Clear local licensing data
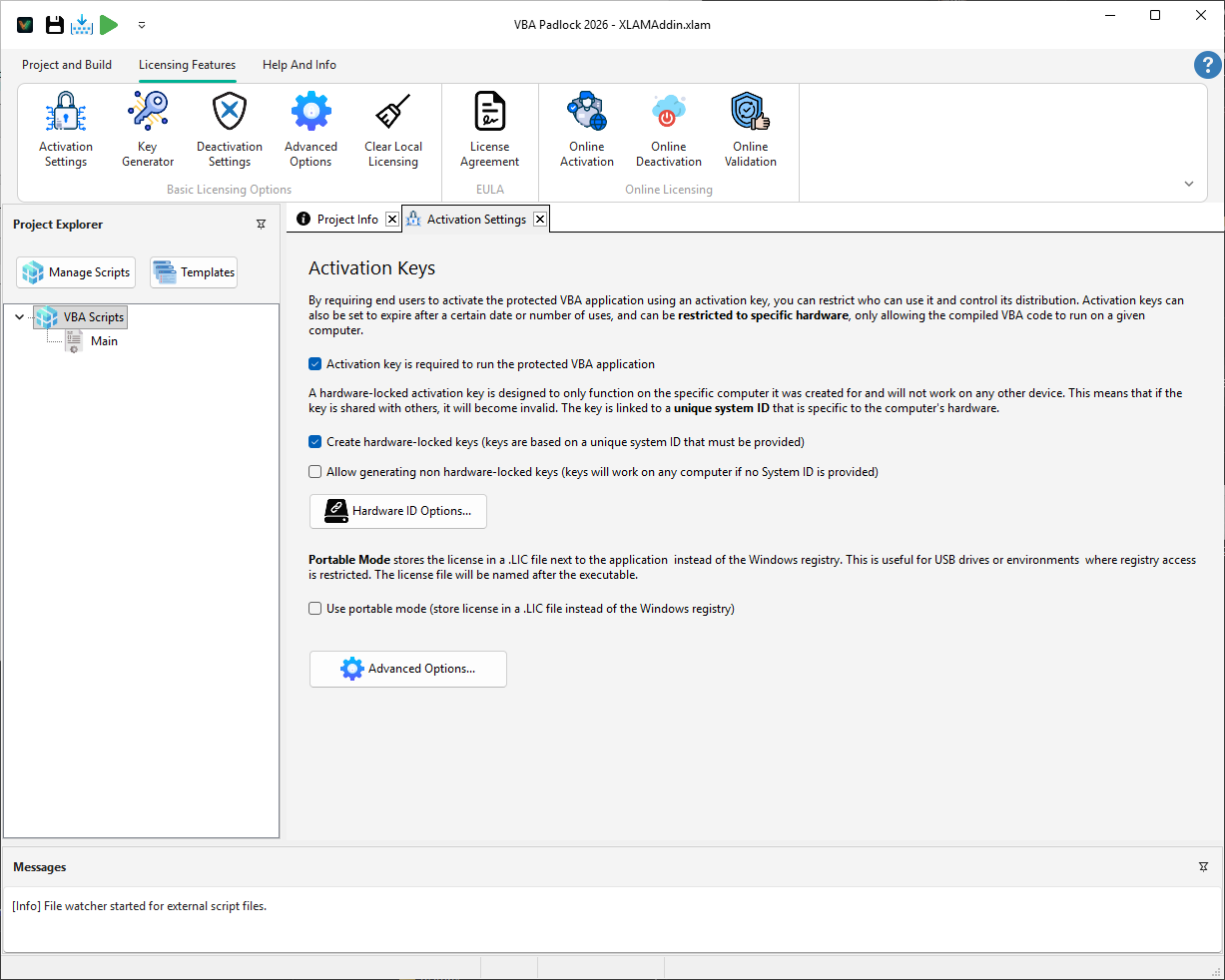Image resolution: width=1225 pixels, height=980 pixels. tap(392, 128)
